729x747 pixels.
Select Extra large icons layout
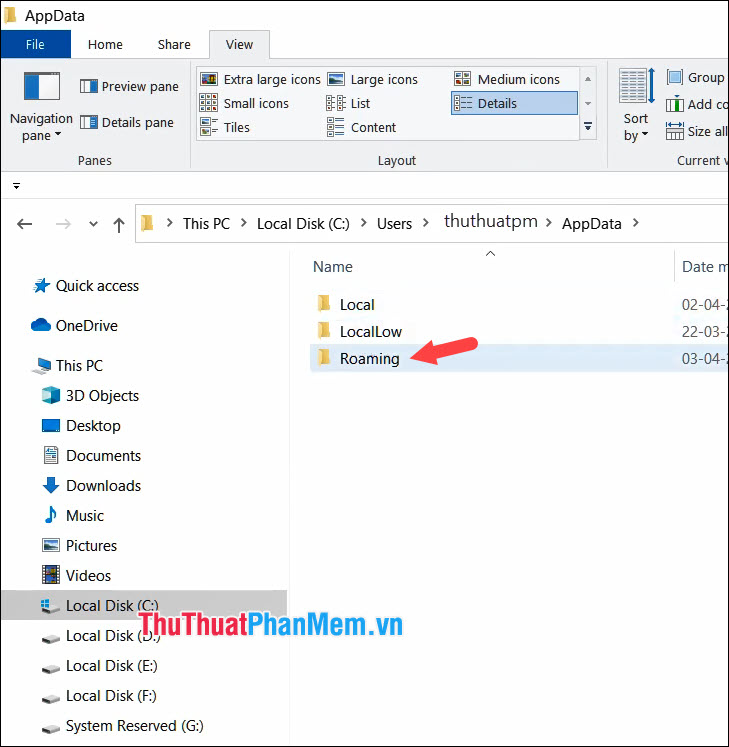260,80
